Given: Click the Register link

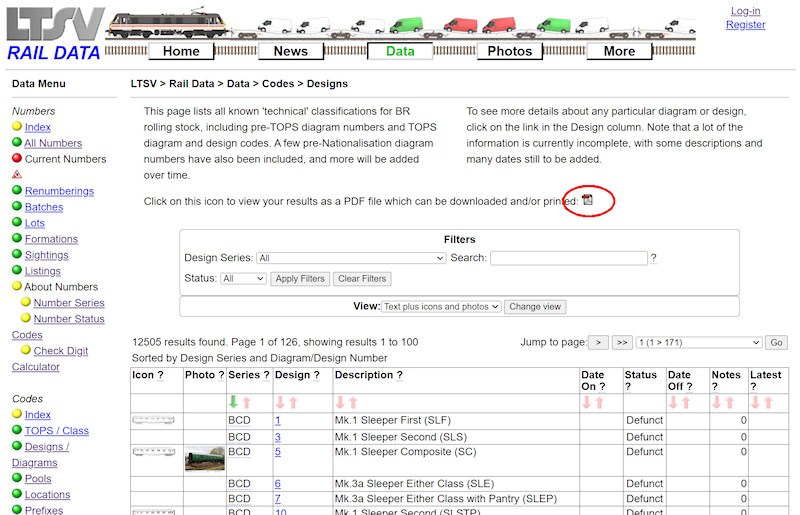Looking at the screenshot, I should click(745, 25).
